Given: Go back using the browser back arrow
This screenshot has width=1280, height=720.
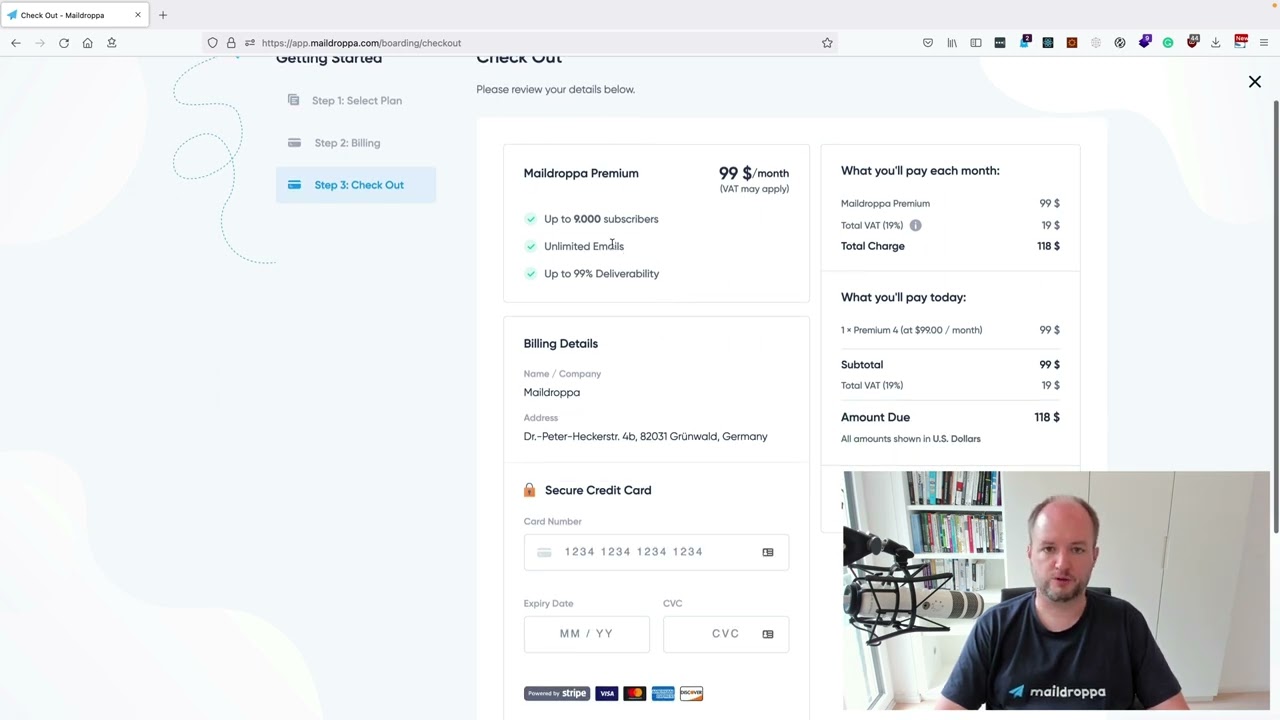Looking at the screenshot, I should click(x=16, y=43).
